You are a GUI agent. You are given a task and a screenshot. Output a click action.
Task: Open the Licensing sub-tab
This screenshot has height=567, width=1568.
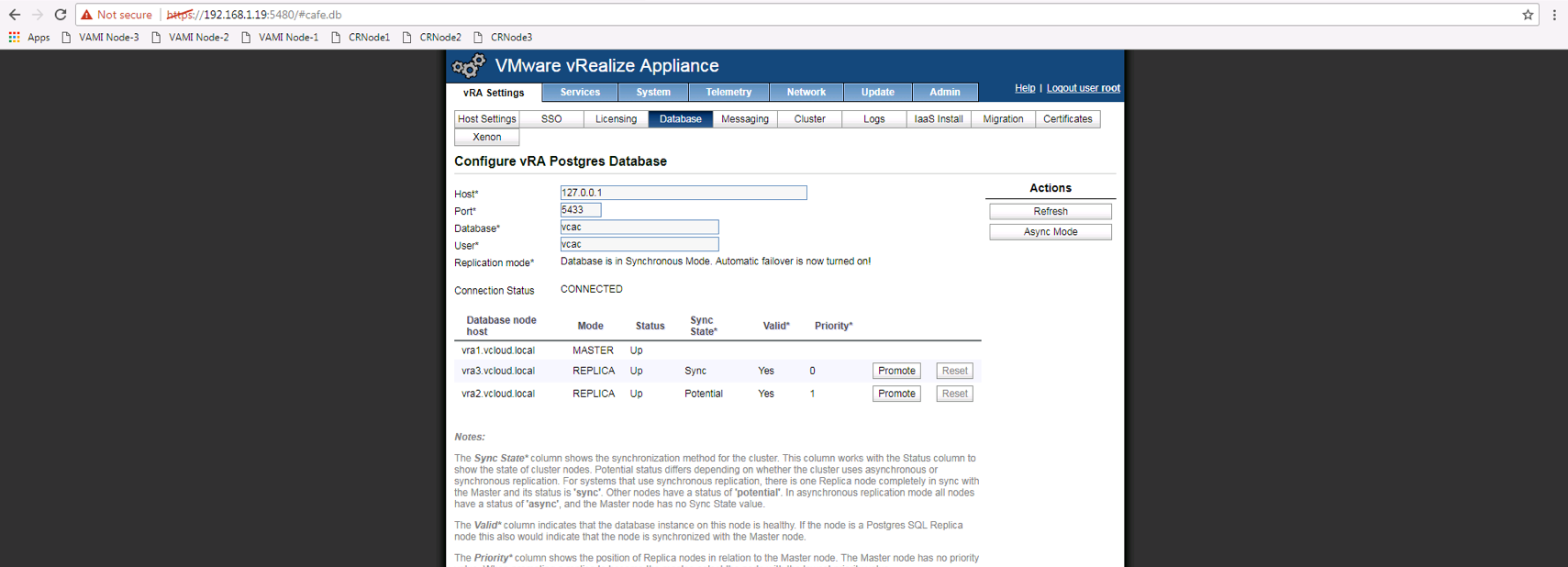click(x=616, y=119)
